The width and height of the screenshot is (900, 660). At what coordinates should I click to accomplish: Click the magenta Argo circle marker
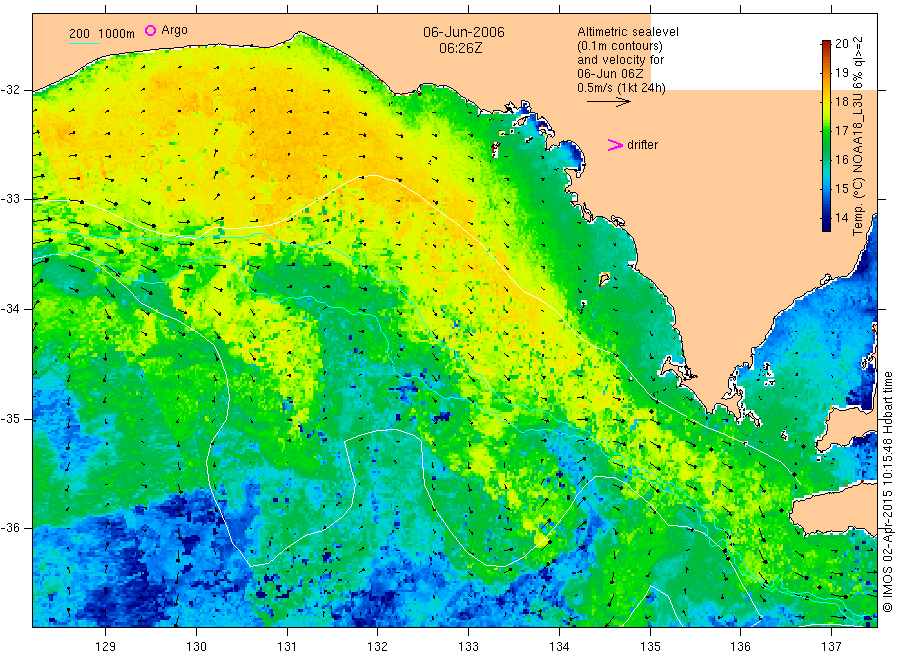[x=150, y=30]
